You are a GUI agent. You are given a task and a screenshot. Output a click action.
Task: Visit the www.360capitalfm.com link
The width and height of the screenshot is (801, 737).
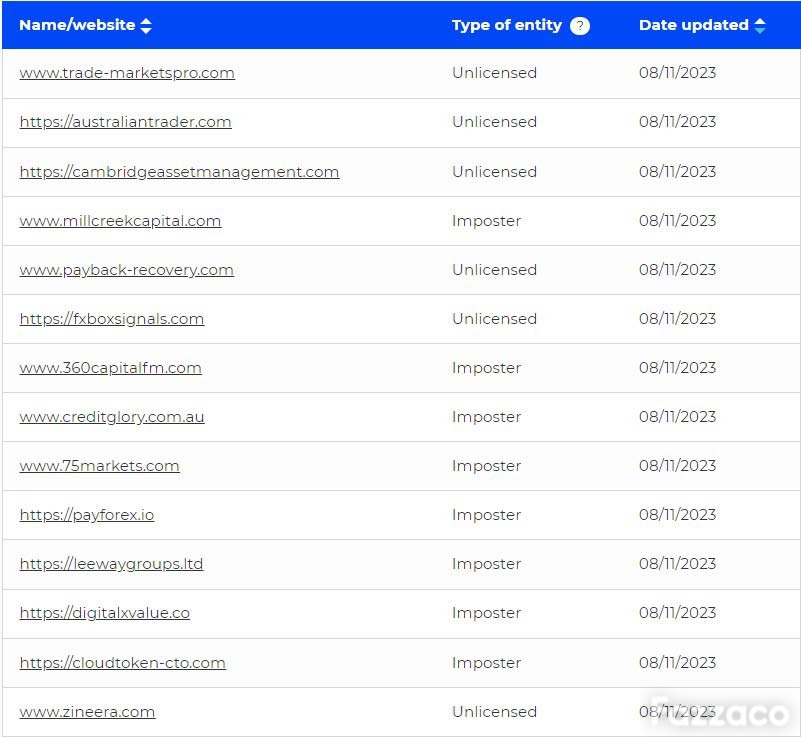tap(111, 368)
